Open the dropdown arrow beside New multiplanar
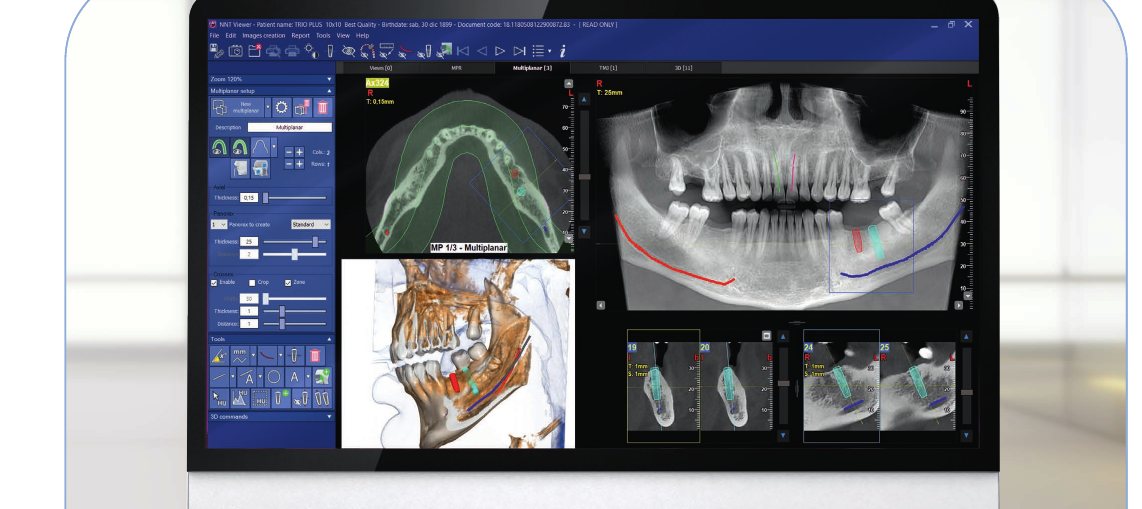Image resolution: width=1142 pixels, height=509 pixels. pyautogui.click(x=267, y=107)
